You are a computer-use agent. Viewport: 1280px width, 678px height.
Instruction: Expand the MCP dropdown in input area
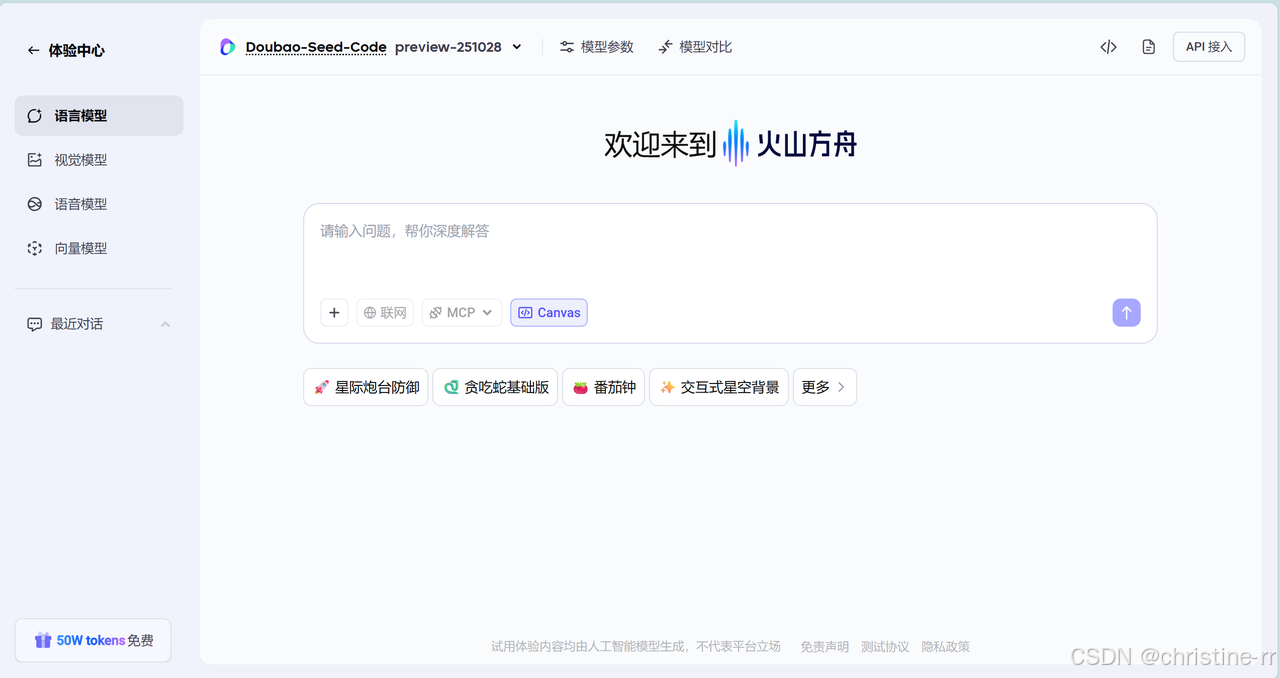461,312
